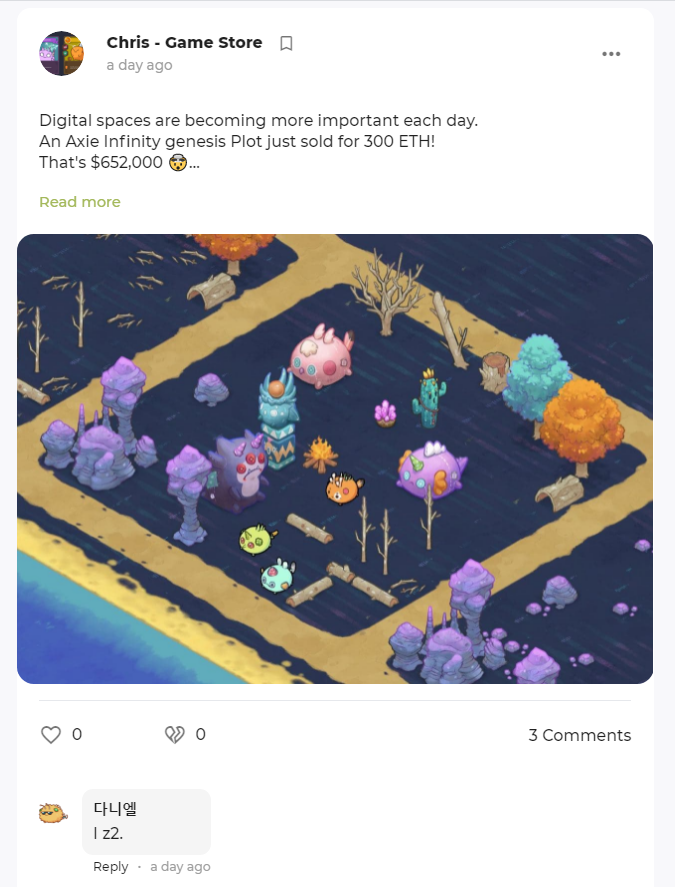Click the comment's 'a day ago' timestamp
The image size is (675, 887).
[x=180, y=866]
